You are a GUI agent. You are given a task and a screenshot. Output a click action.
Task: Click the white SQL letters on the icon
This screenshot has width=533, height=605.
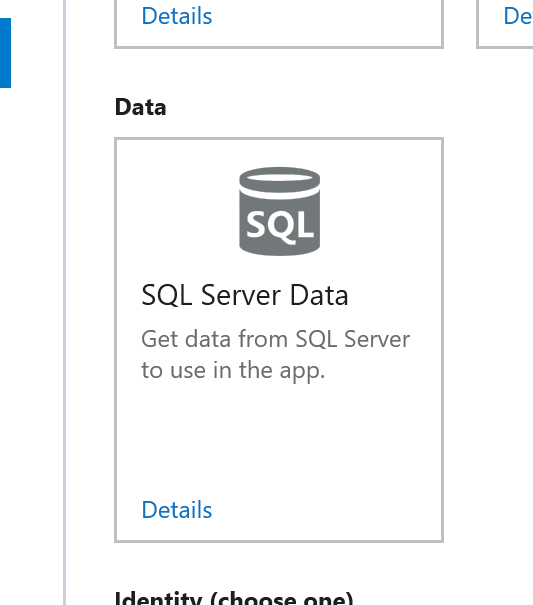(279, 226)
